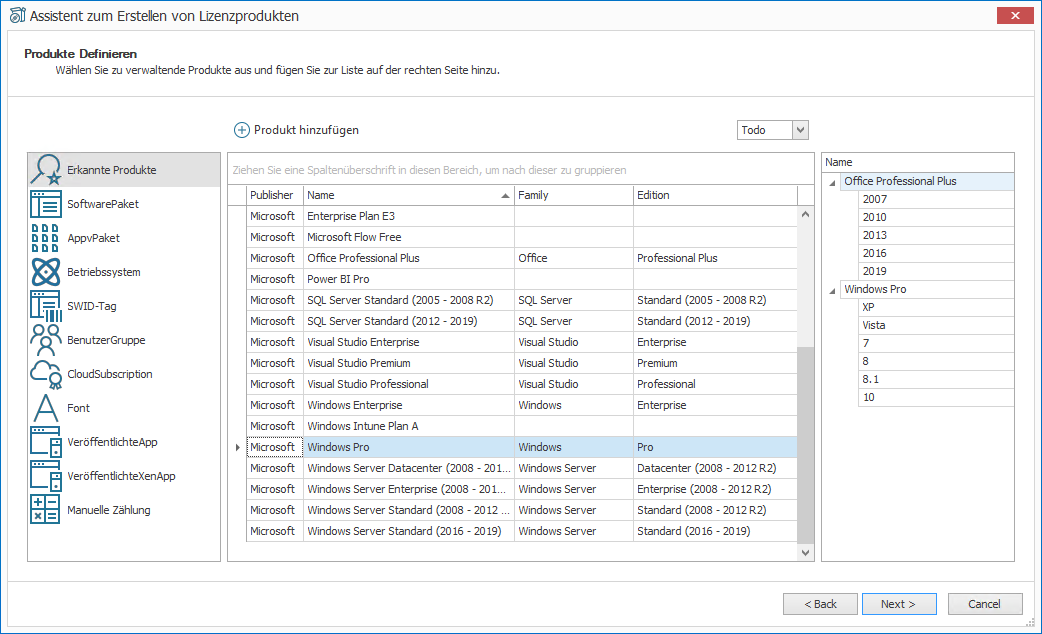
Task: Select the Microsoft Flow Free row
Action: pyautogui.click(x=522, y=237)
